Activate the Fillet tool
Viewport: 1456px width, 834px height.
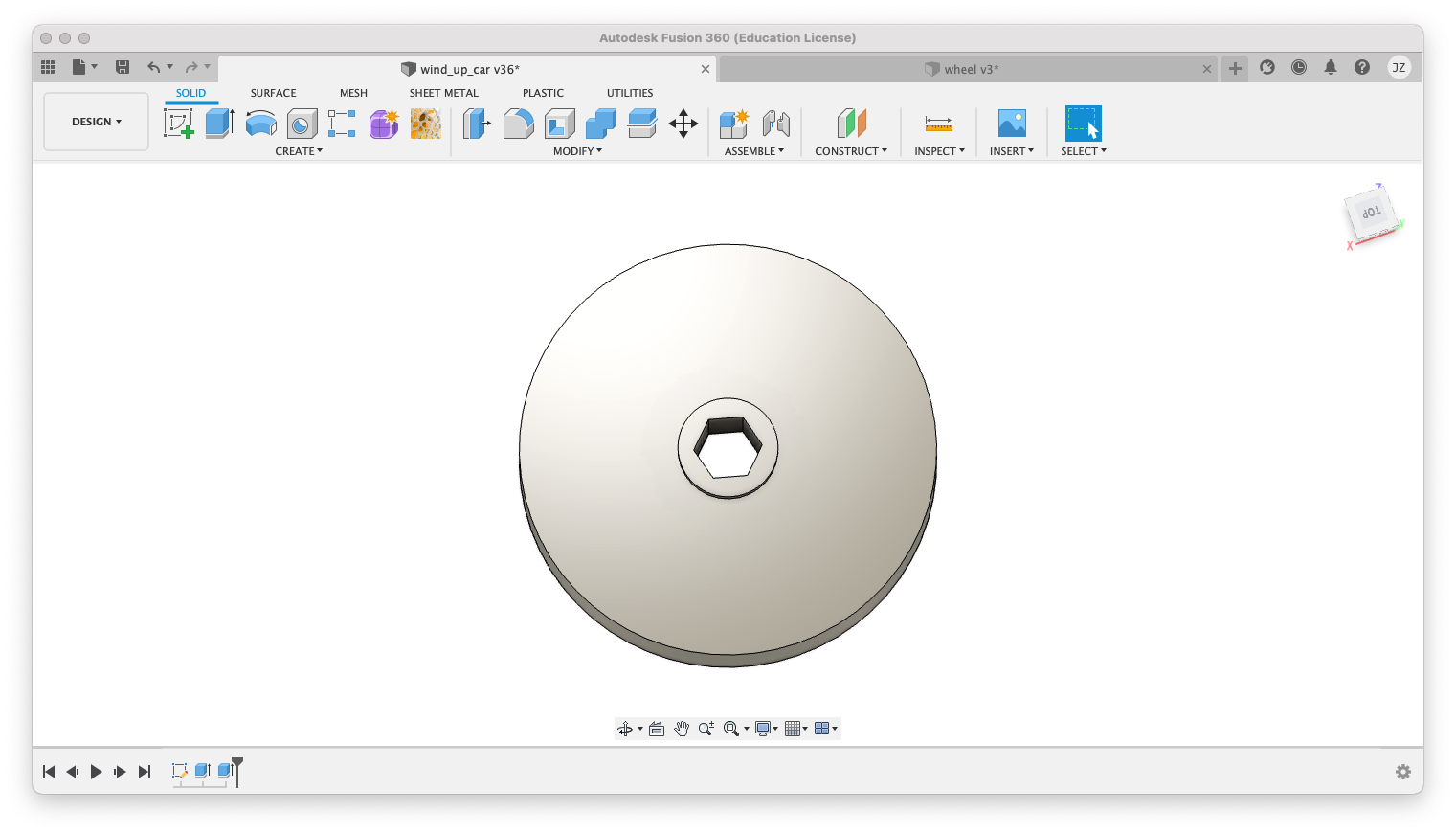(x=518, y=124)
